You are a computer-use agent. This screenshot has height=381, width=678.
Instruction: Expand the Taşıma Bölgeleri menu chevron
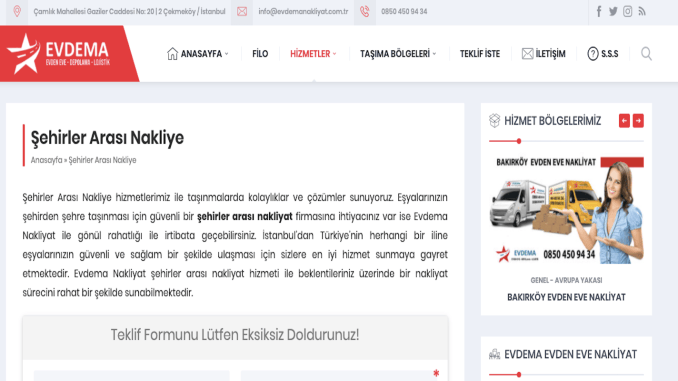[435, 54]
